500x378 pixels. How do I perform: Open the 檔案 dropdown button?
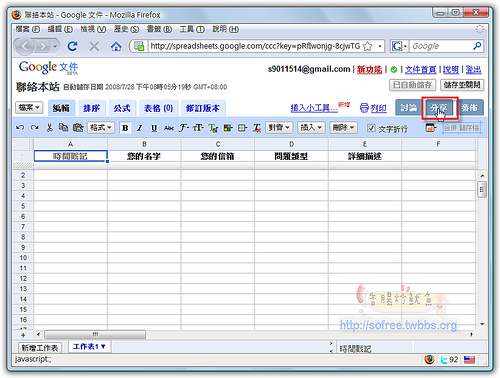tap(29, 107)
